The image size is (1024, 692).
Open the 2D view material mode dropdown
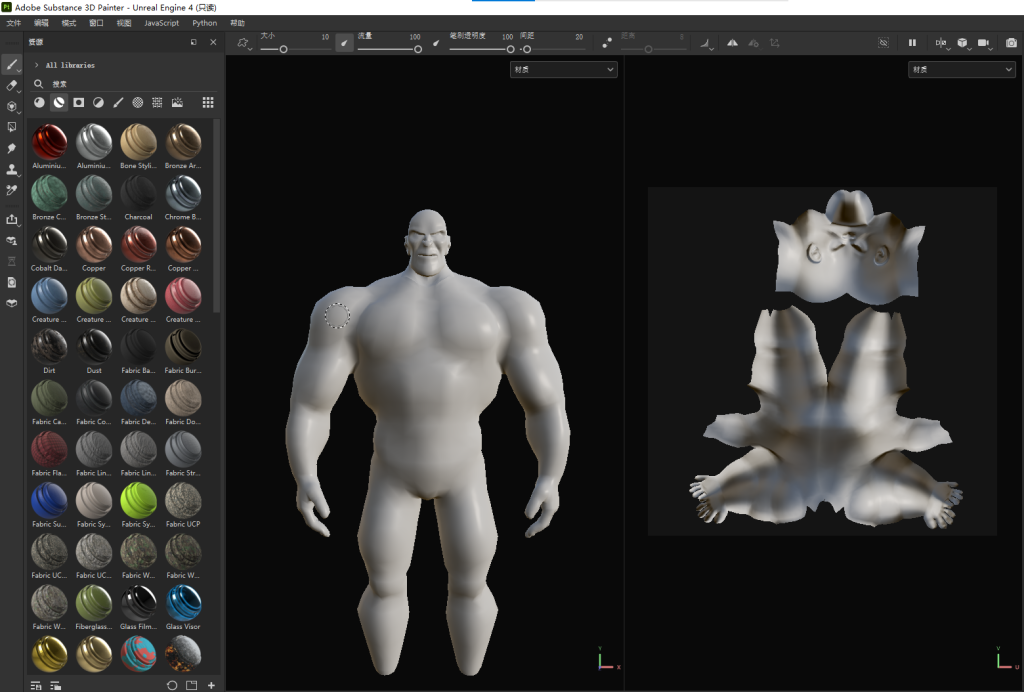click(961, 70)
